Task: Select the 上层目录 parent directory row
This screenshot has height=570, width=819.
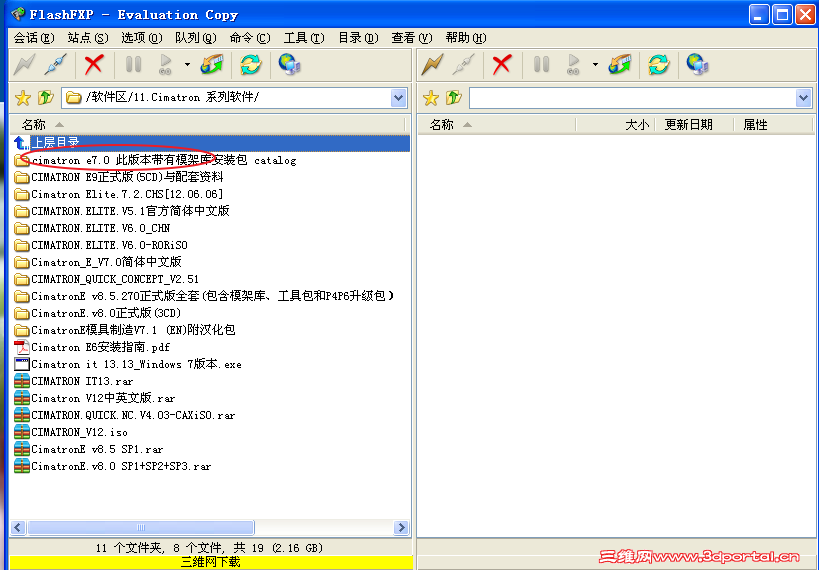Action: click(x=210, y=143)
